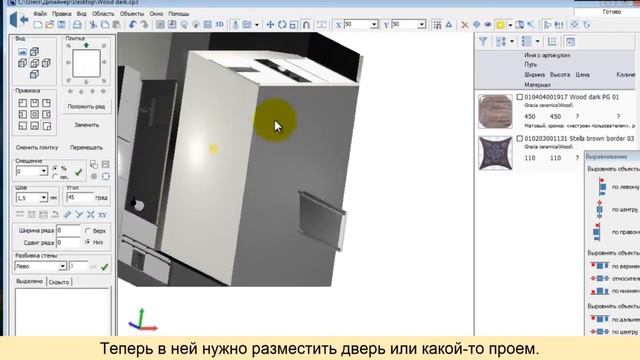
Task: Cut selection with the scissors icon
Action: [x=93, y=25]
